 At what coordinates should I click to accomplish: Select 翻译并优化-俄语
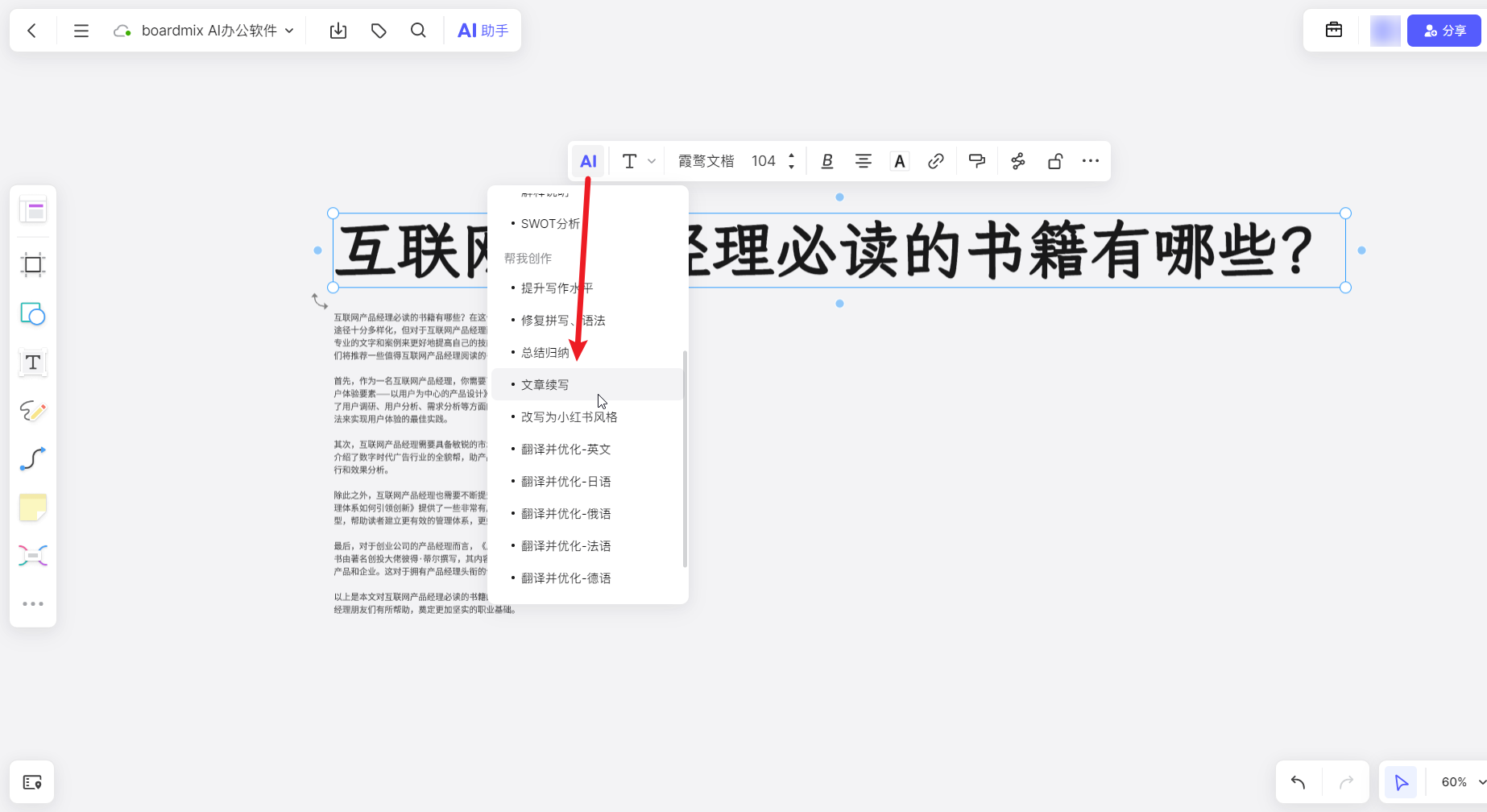[588, 513]
